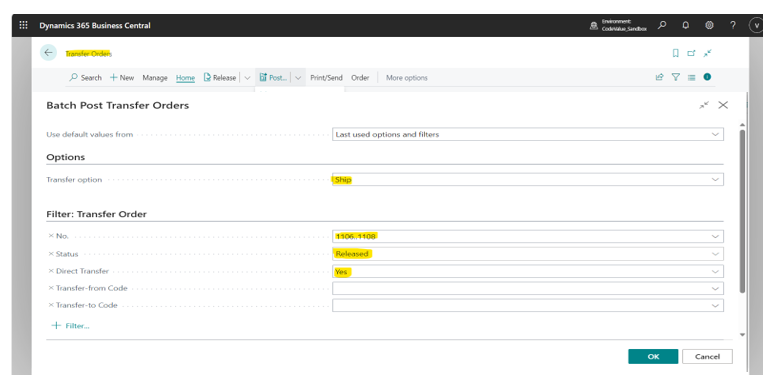Select the Home tab

point(185,78)
